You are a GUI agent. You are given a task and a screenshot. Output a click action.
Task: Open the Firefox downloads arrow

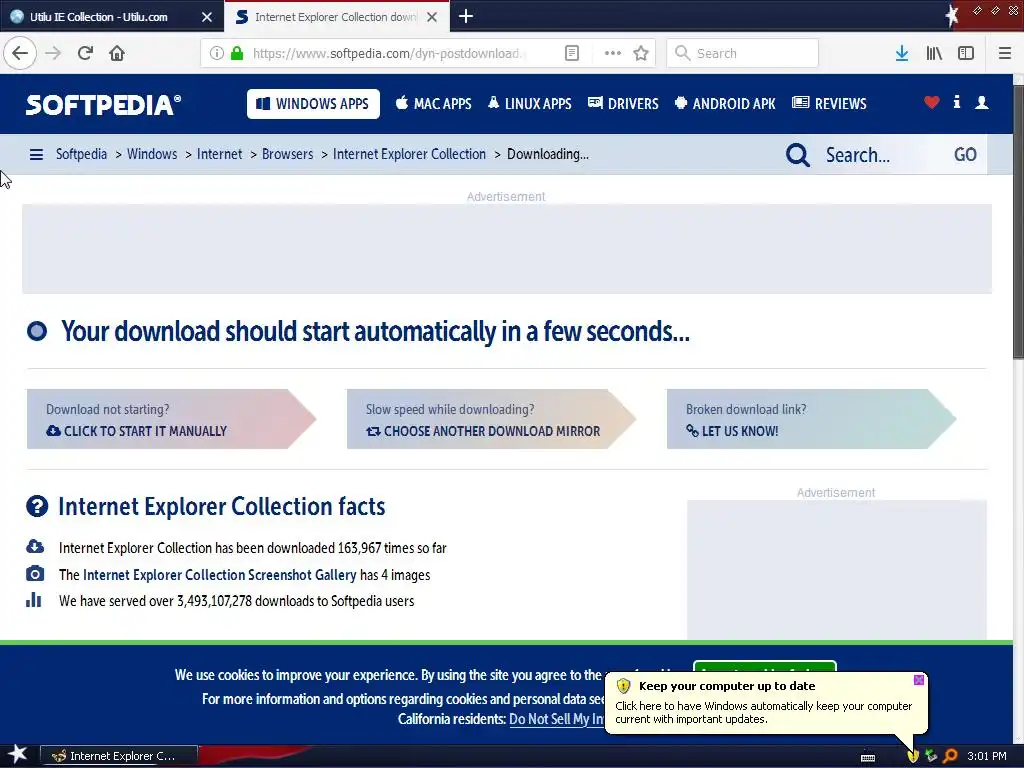point(902,53)
